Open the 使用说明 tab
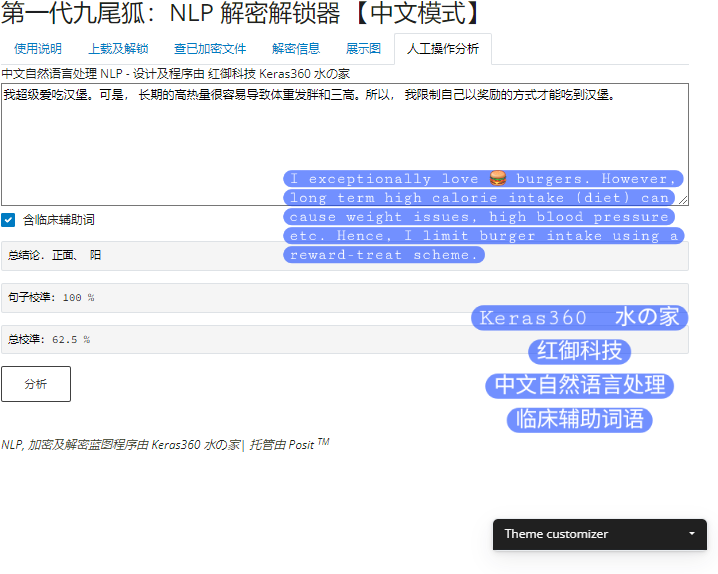 (x=38, y=49)
